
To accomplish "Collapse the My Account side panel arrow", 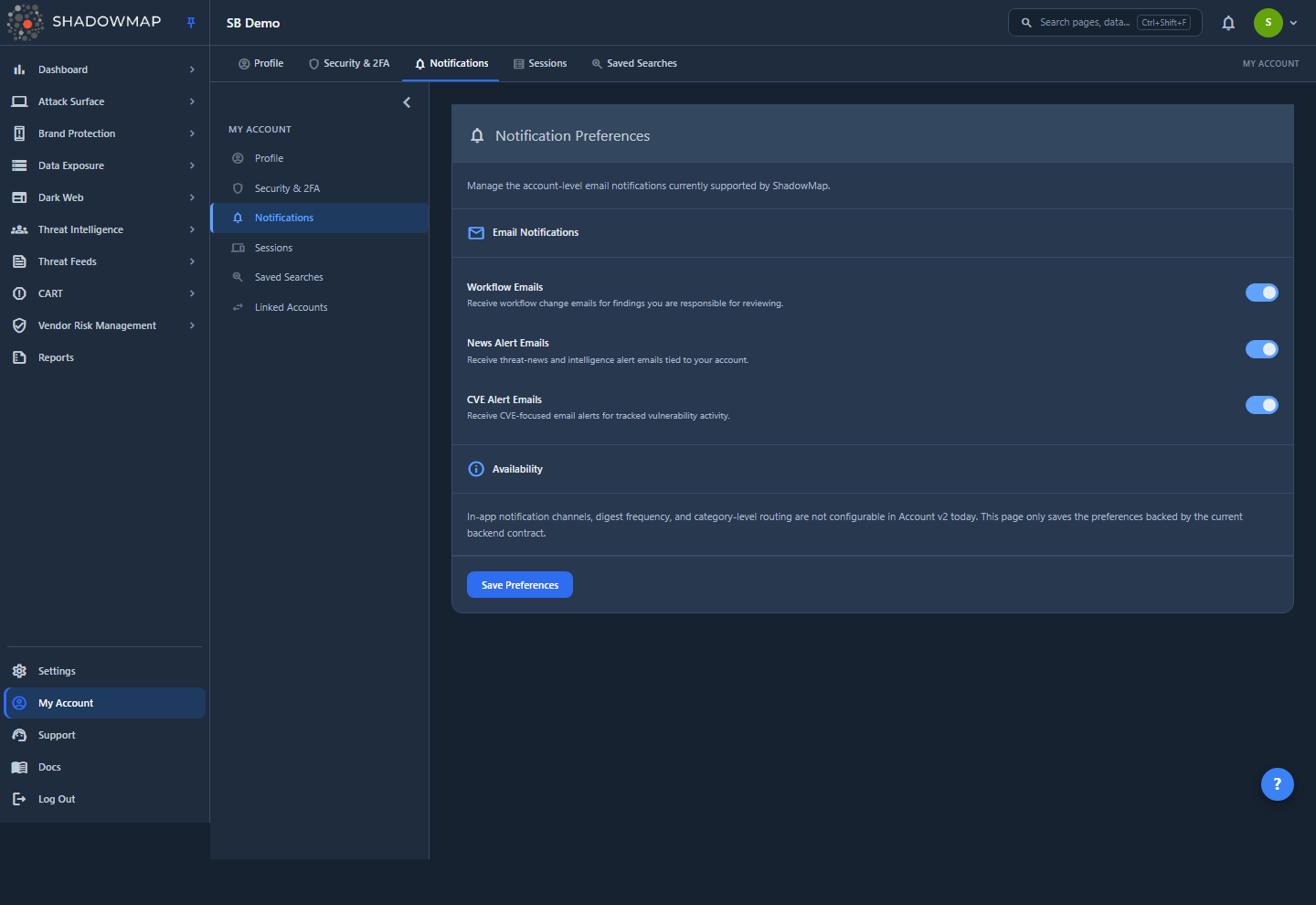I will pos(408,102).
